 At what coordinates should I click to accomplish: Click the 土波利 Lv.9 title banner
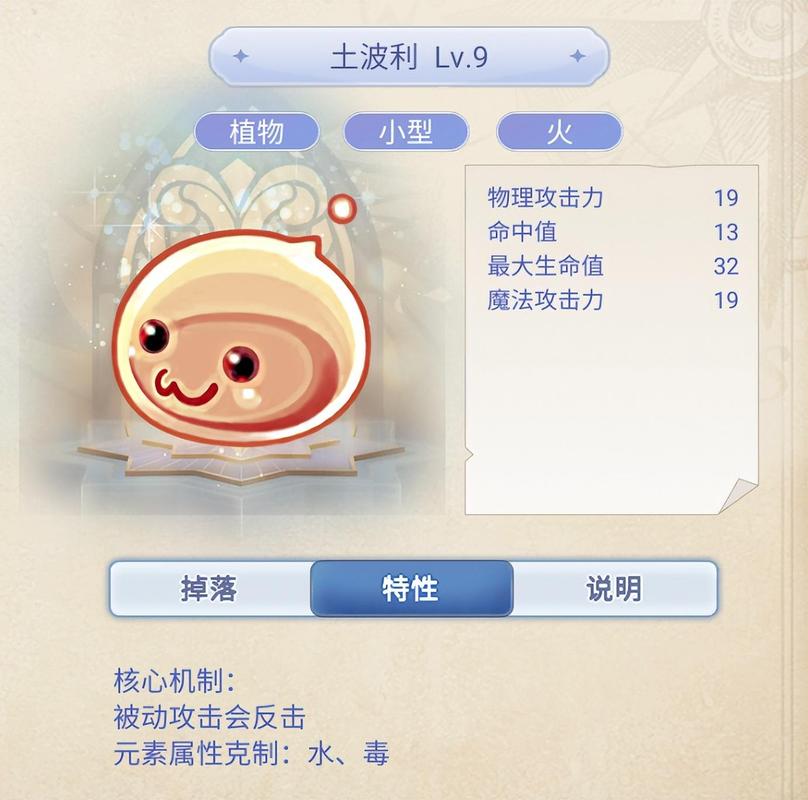[x=409, y=56]
